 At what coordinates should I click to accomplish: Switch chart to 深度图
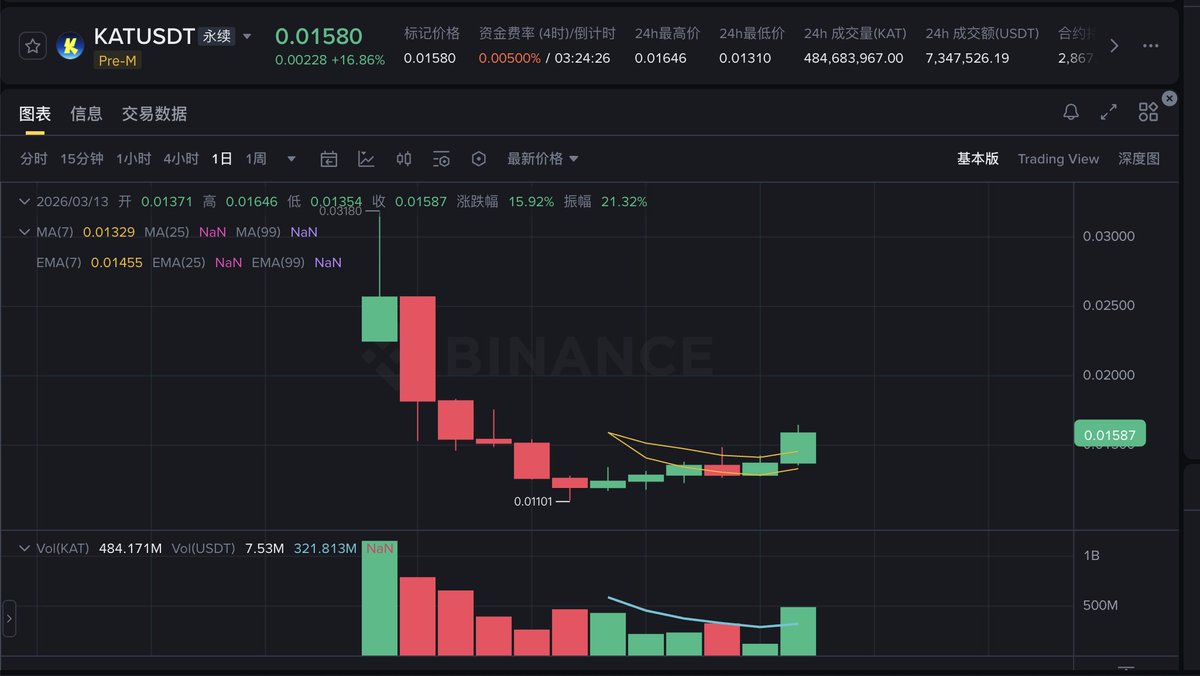pyautogui.click(x=1139, y=159)
